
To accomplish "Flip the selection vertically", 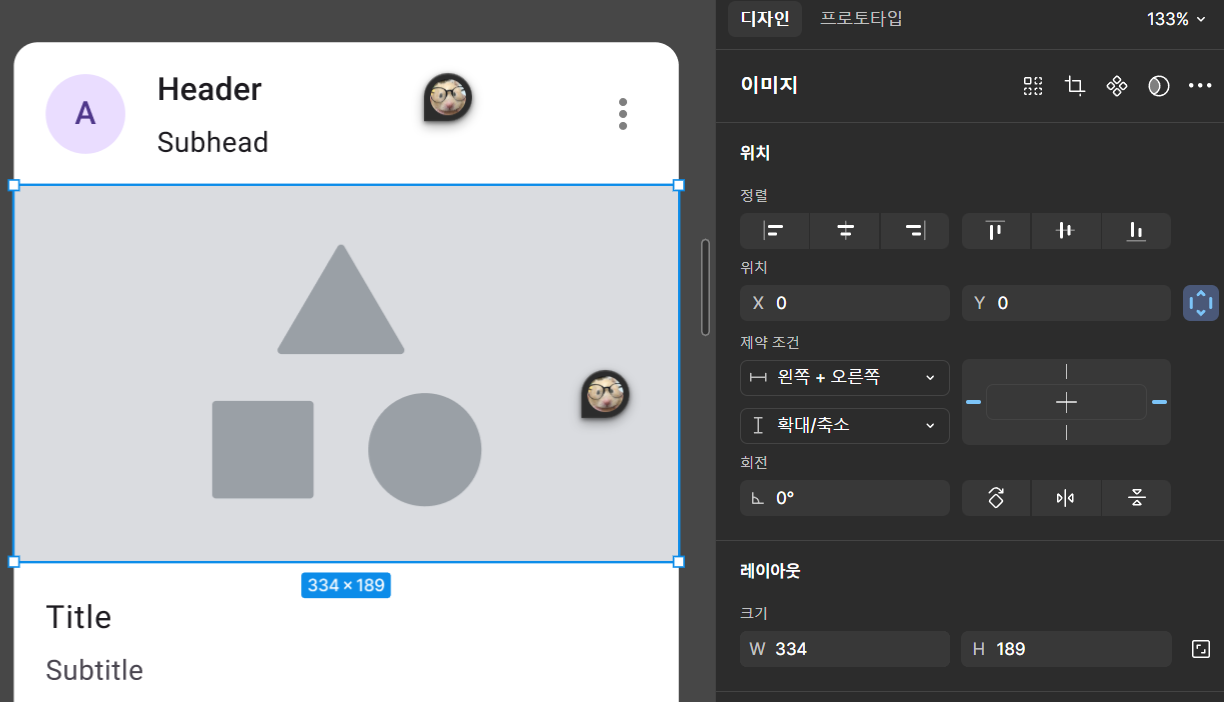I will [x=1136, y=498].
